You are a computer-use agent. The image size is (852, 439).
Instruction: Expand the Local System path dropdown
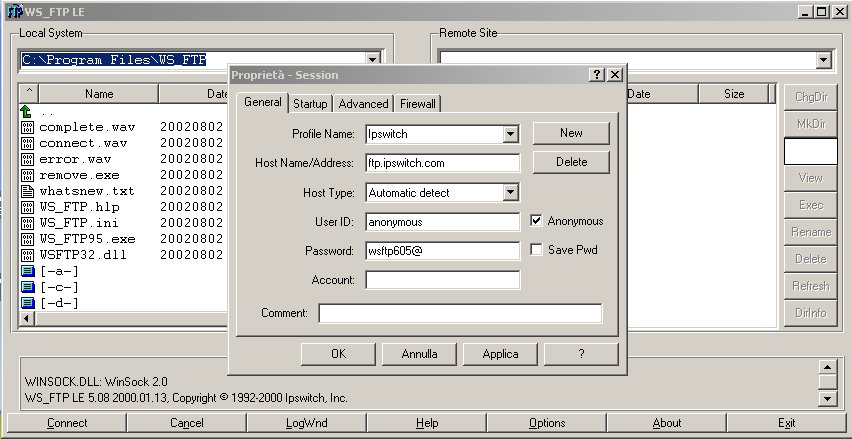373,59
